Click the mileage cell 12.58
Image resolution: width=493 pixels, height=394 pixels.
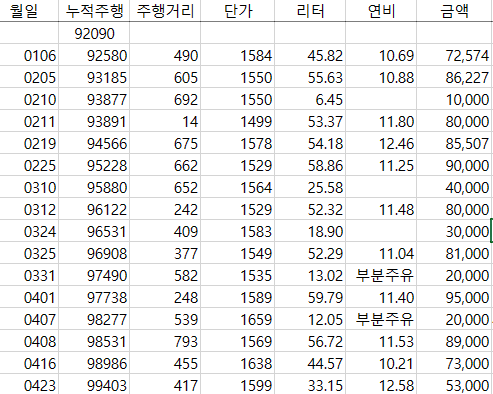[381, 384]
